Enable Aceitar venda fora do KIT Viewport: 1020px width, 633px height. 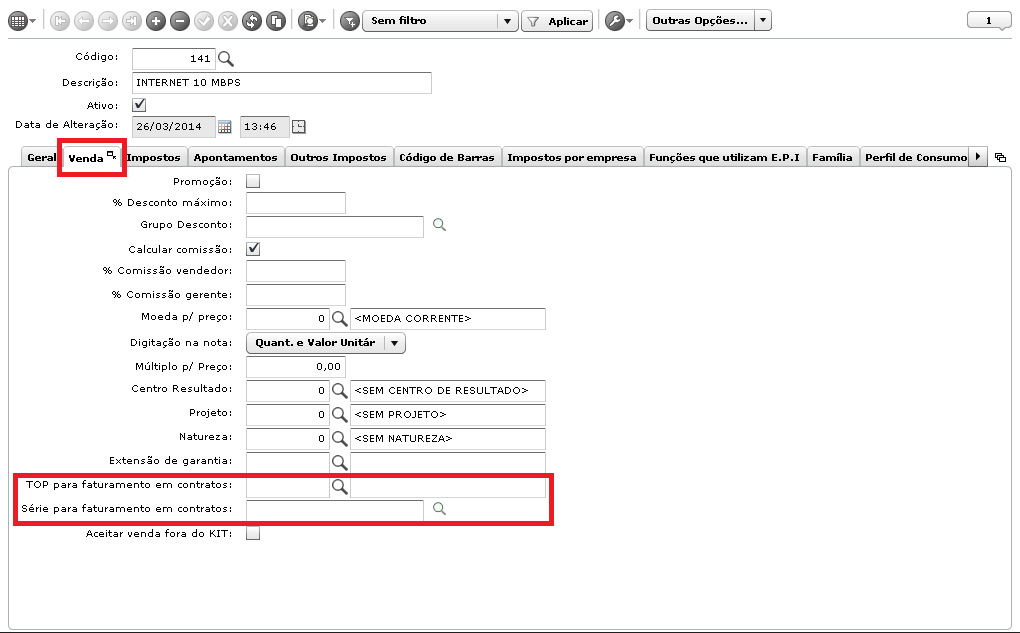point(253,533)
